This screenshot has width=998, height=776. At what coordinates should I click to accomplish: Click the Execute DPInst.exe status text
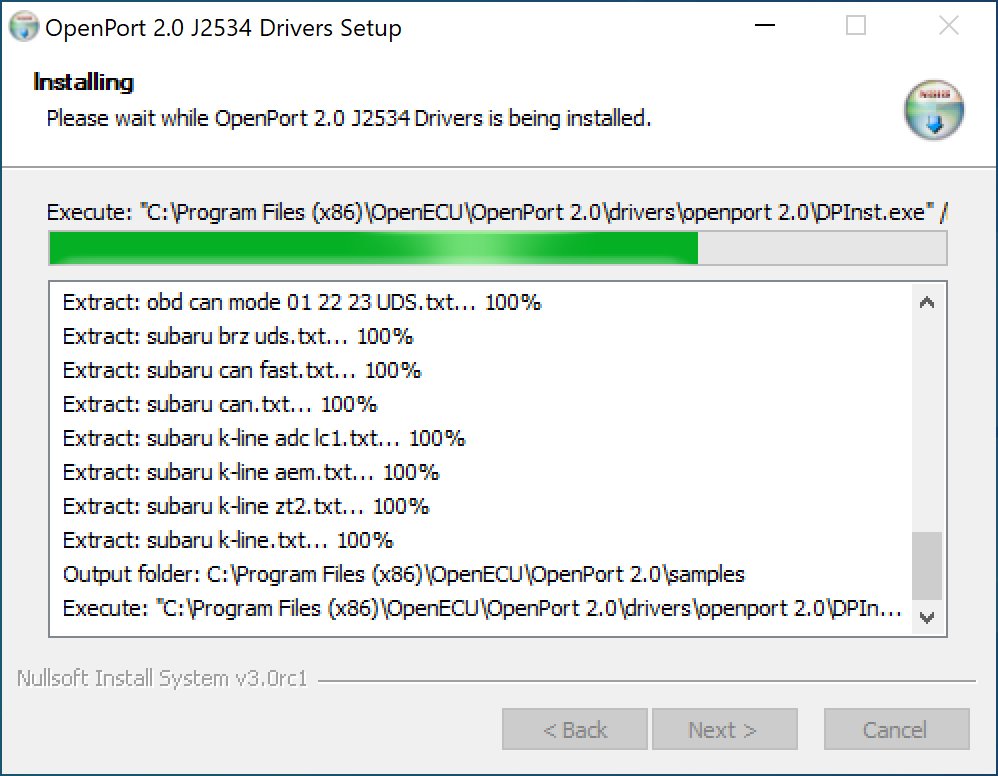(x=497, y=212)
